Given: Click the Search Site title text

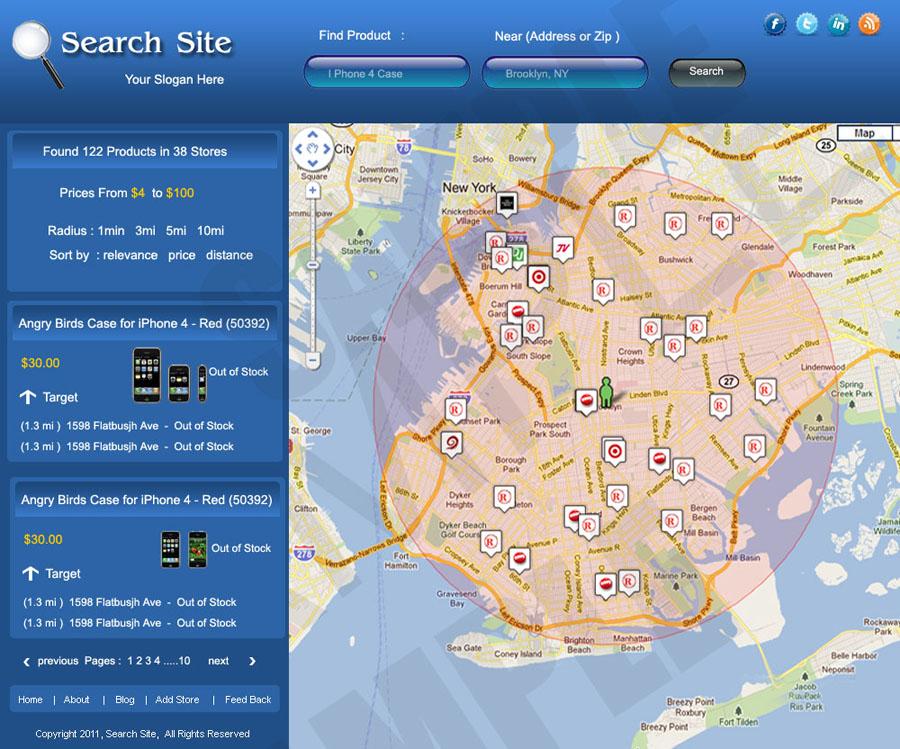Looking at the screenshot, I should pyautogui.click(x=146, y=42).
